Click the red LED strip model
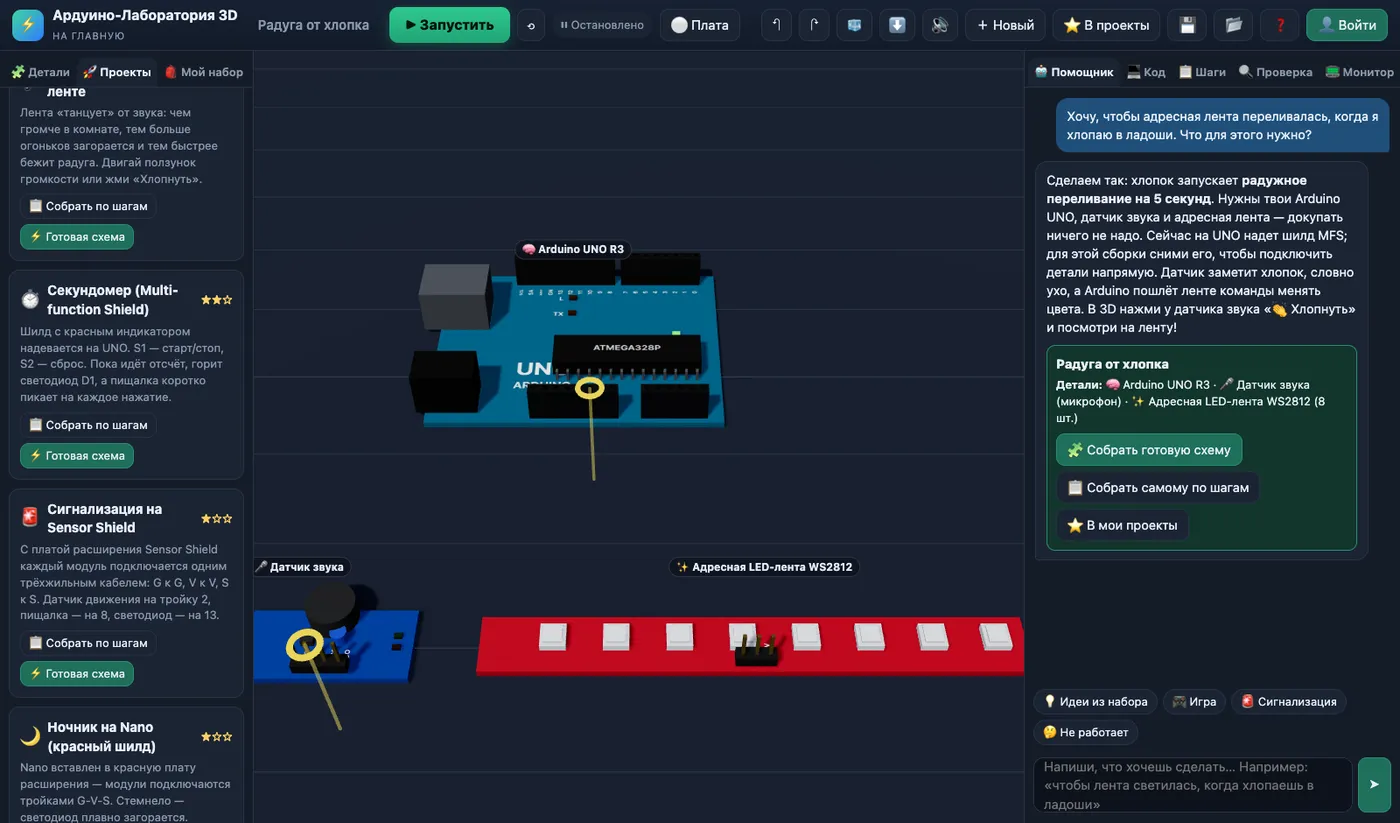 [x=750, y=645]
